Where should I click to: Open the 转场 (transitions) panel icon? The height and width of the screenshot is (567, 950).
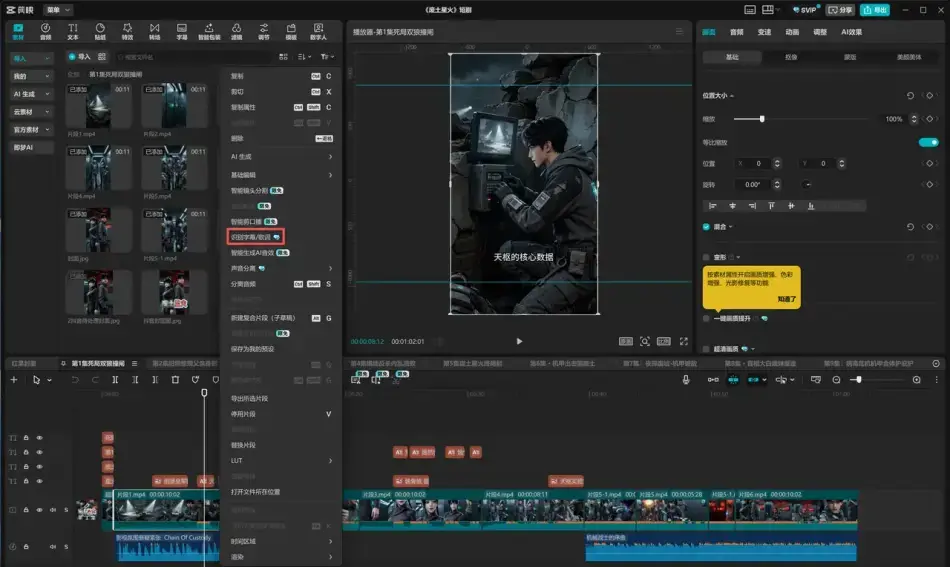point(154,32)
